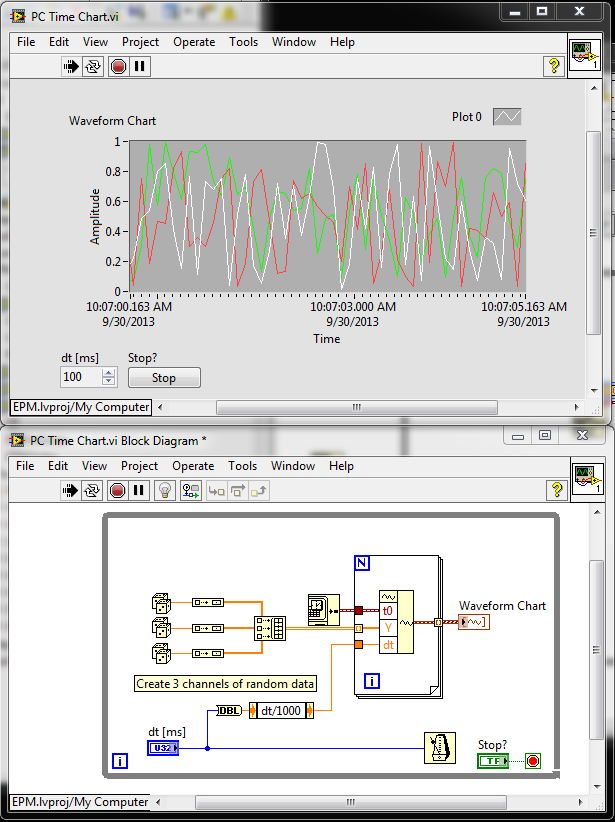Select the middle random number dice node
615x822 pixels.
point(161,628)
